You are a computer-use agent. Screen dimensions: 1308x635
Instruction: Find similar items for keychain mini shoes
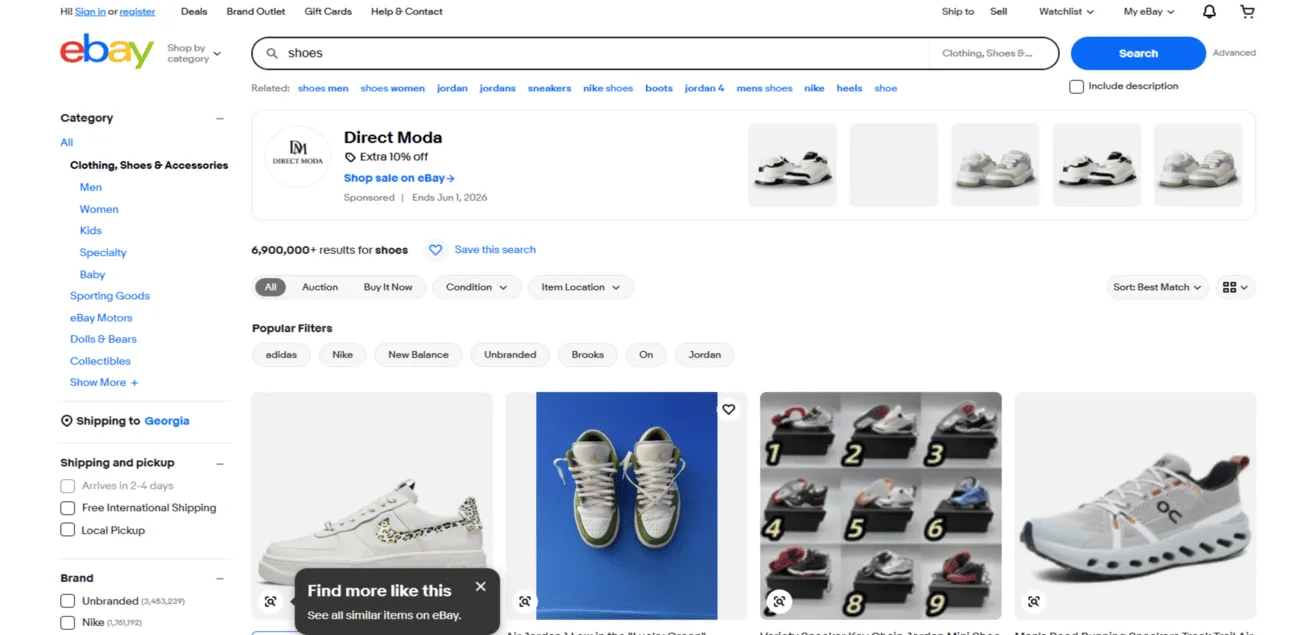coord(780,601)
